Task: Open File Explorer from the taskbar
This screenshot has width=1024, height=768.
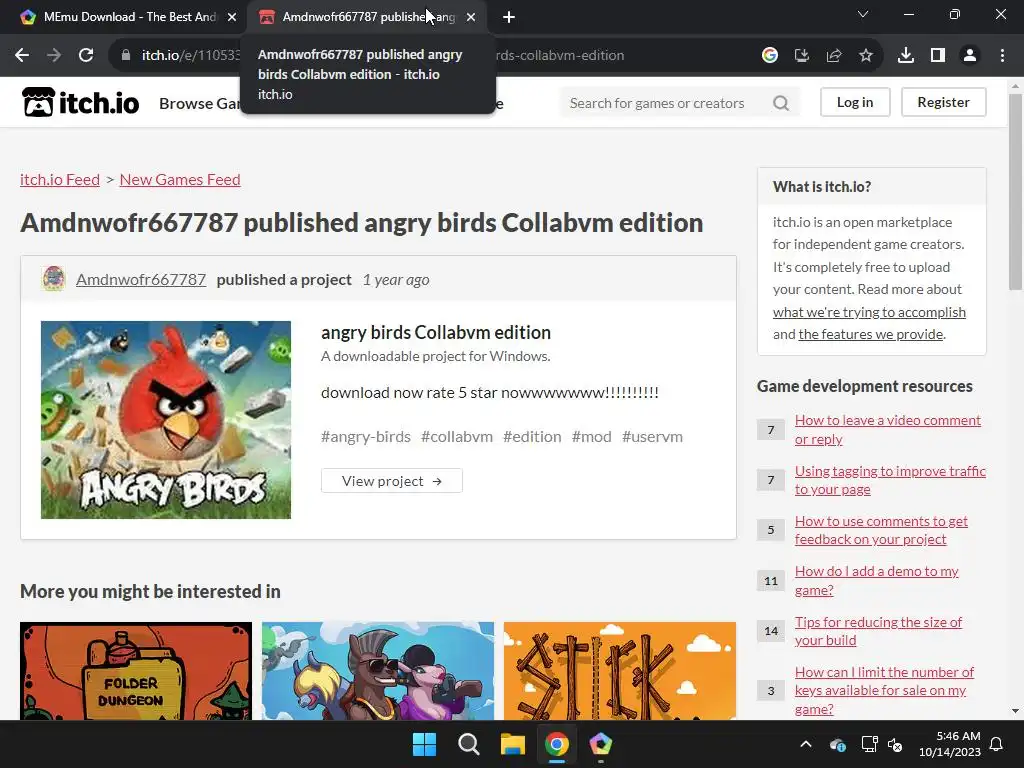Action: (x=513, y=744)
